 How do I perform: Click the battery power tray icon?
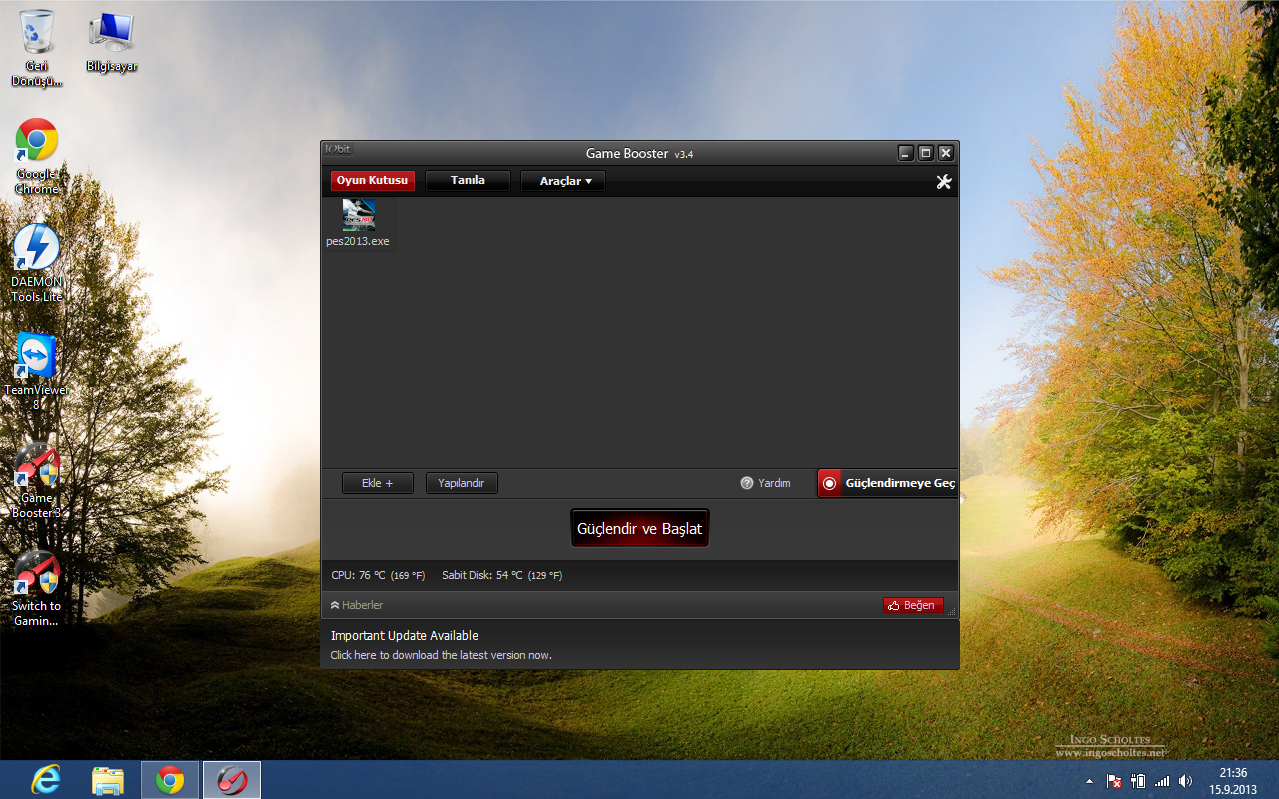(x=1138, y=781)
